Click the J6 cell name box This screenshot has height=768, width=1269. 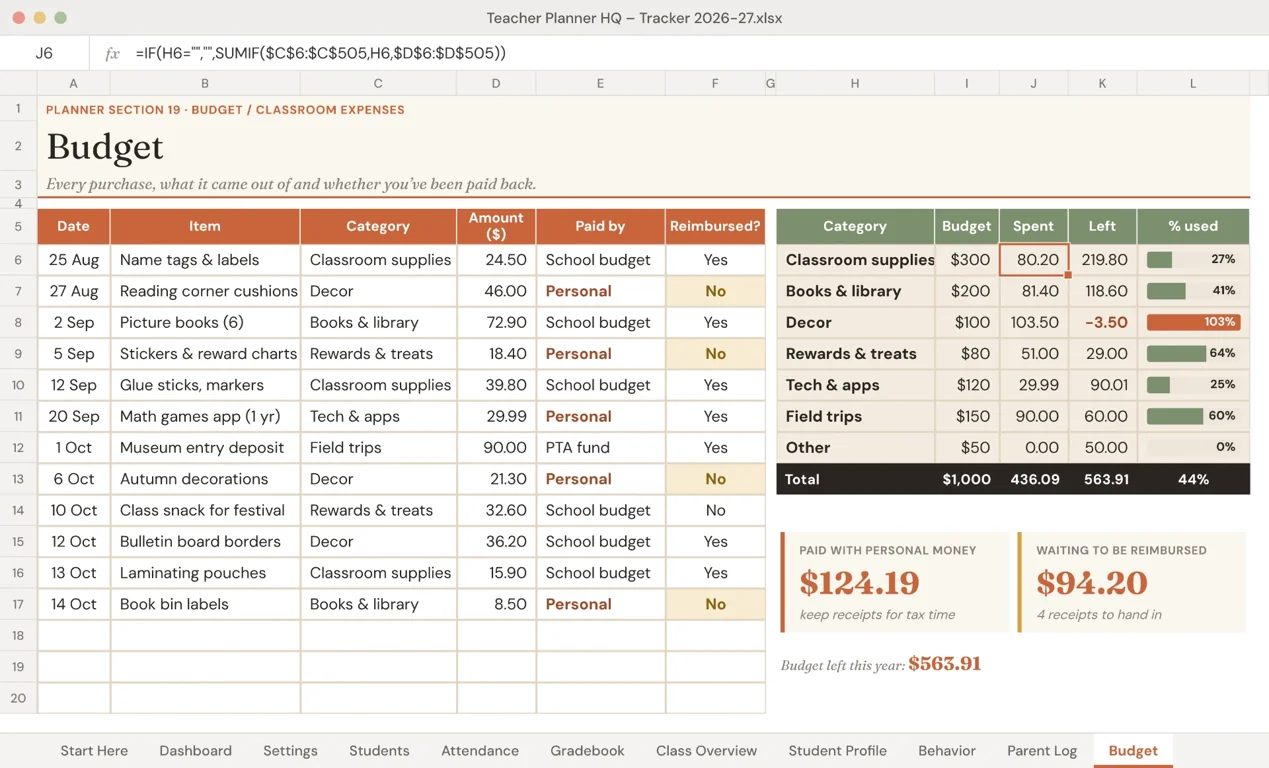[44, 53]
